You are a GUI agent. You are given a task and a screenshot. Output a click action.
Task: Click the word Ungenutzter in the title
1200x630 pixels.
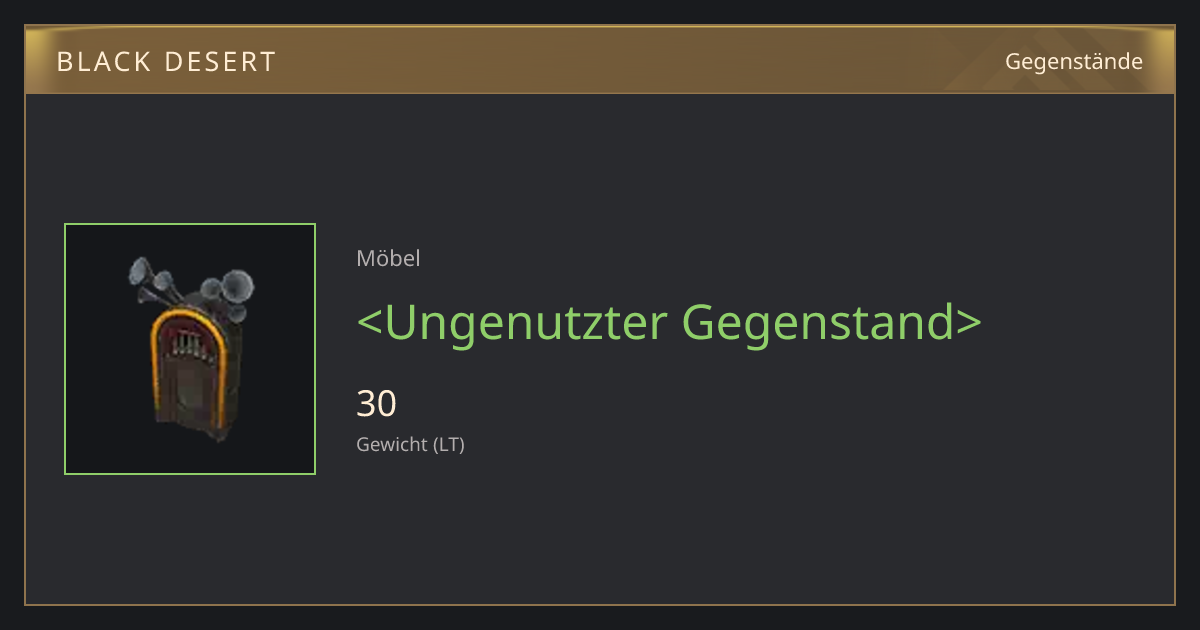[525, 322]
